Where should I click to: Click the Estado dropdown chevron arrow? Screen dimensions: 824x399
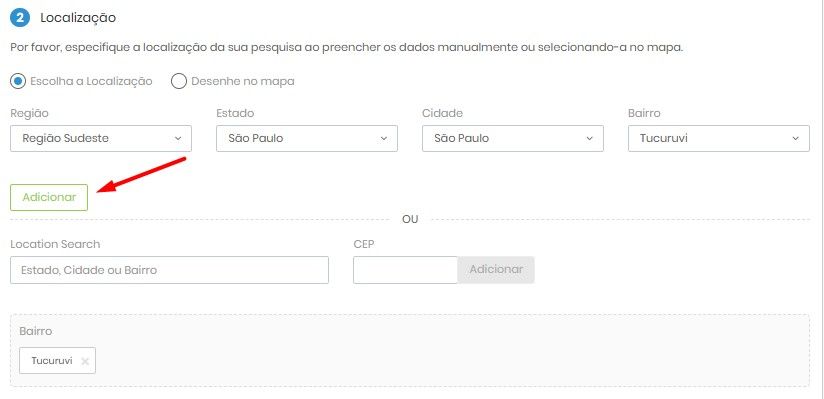pyautogui.click(x=384, y=138)
